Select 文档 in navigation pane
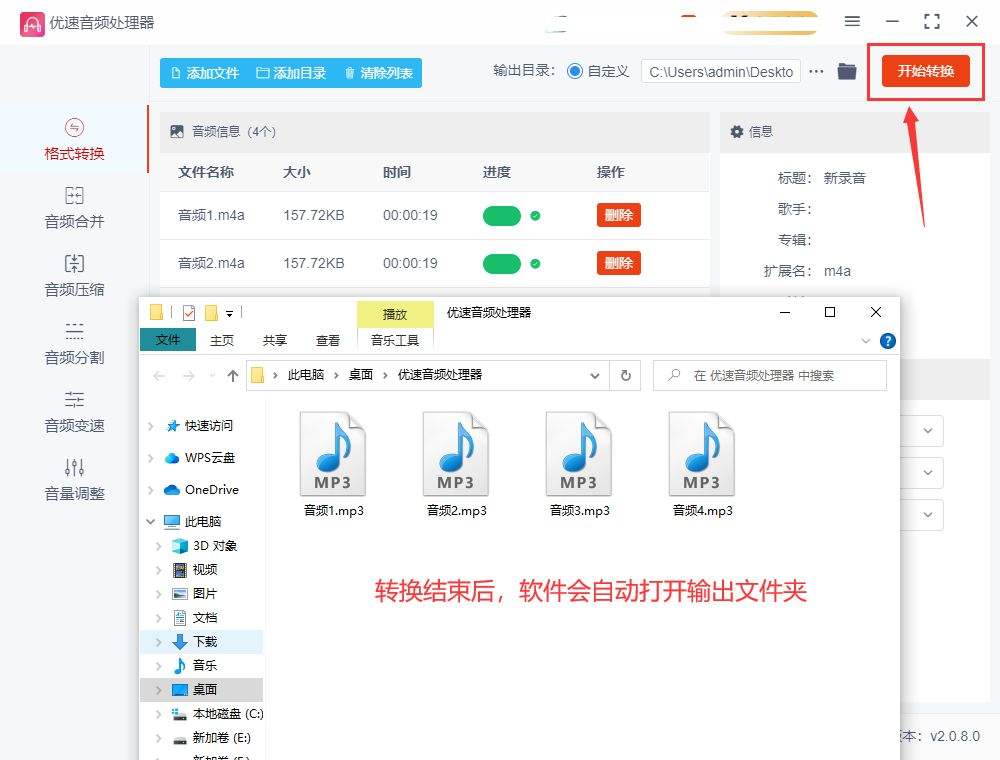The width and height of the screenshot is (1000, 760). click(205, 617)
